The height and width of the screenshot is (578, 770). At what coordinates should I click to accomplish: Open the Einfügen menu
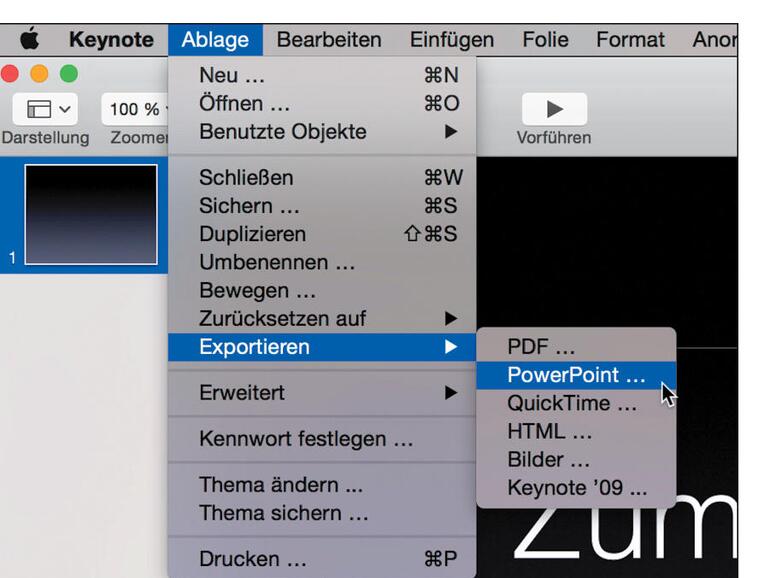tap(452, 40)
